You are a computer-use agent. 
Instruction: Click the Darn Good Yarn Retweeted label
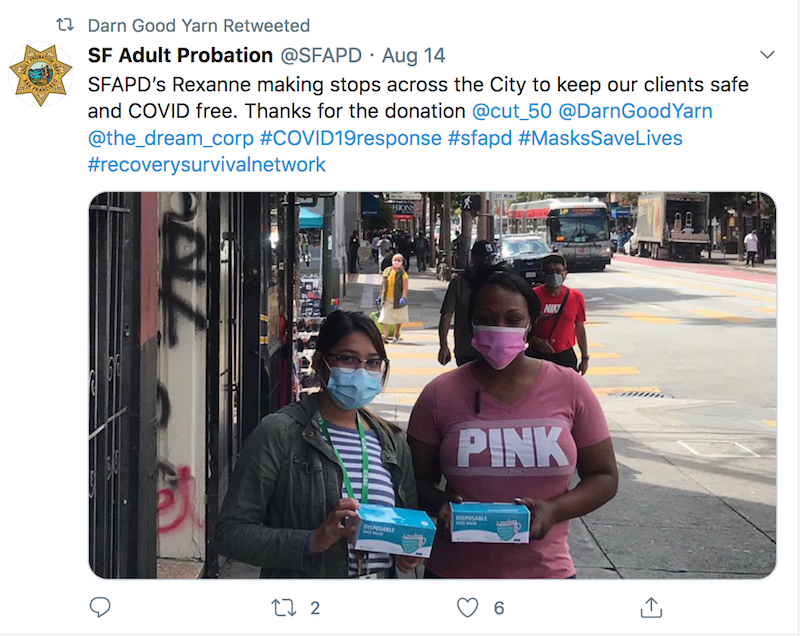point(198,26)
